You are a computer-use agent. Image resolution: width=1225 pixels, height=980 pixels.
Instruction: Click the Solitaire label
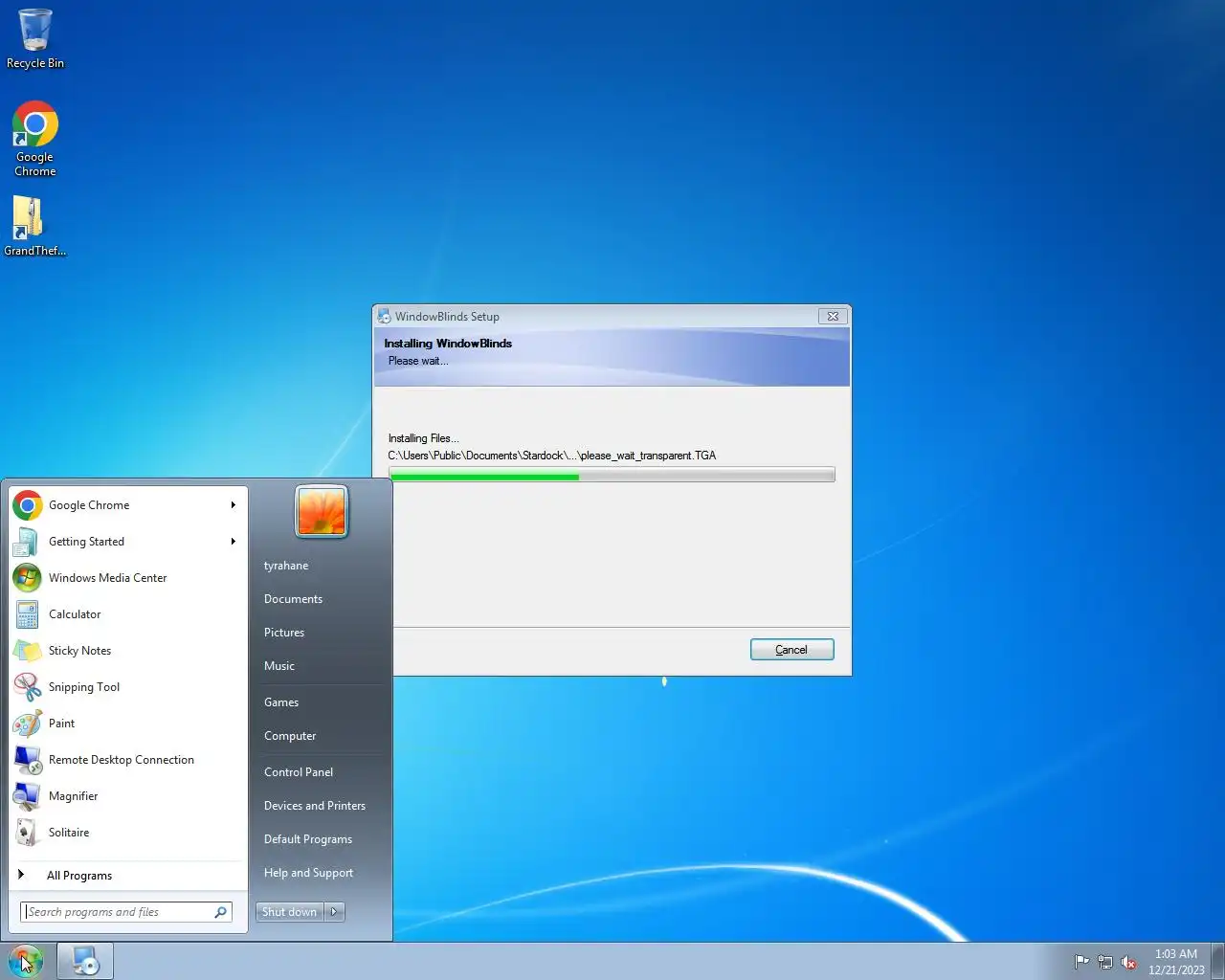coord(69,833)
